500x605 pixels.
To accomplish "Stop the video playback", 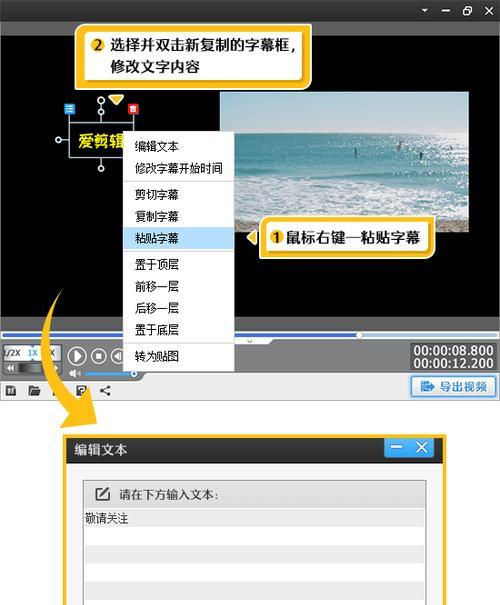I will [x=99, y=356].
